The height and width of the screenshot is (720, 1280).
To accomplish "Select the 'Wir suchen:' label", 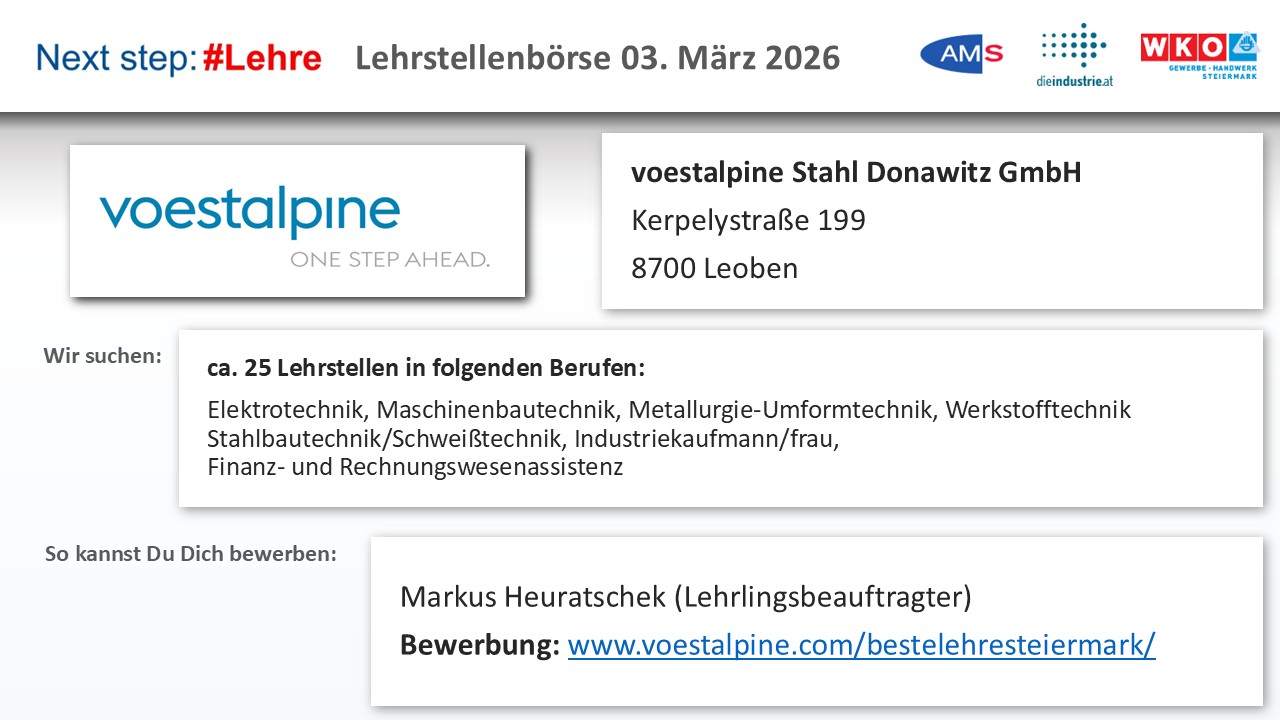I will pyautogui.click(x=102, y=356).
